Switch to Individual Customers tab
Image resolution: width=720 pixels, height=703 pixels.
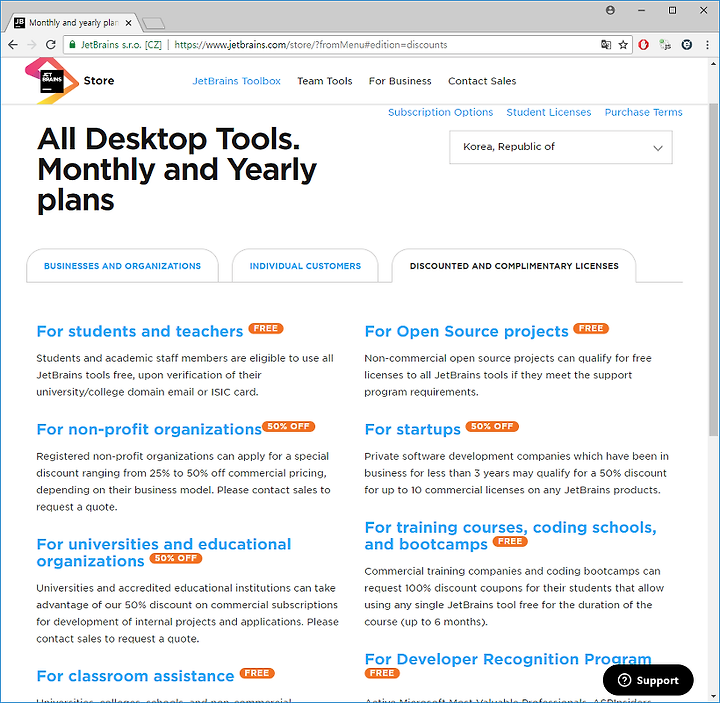tap(305, 266)
